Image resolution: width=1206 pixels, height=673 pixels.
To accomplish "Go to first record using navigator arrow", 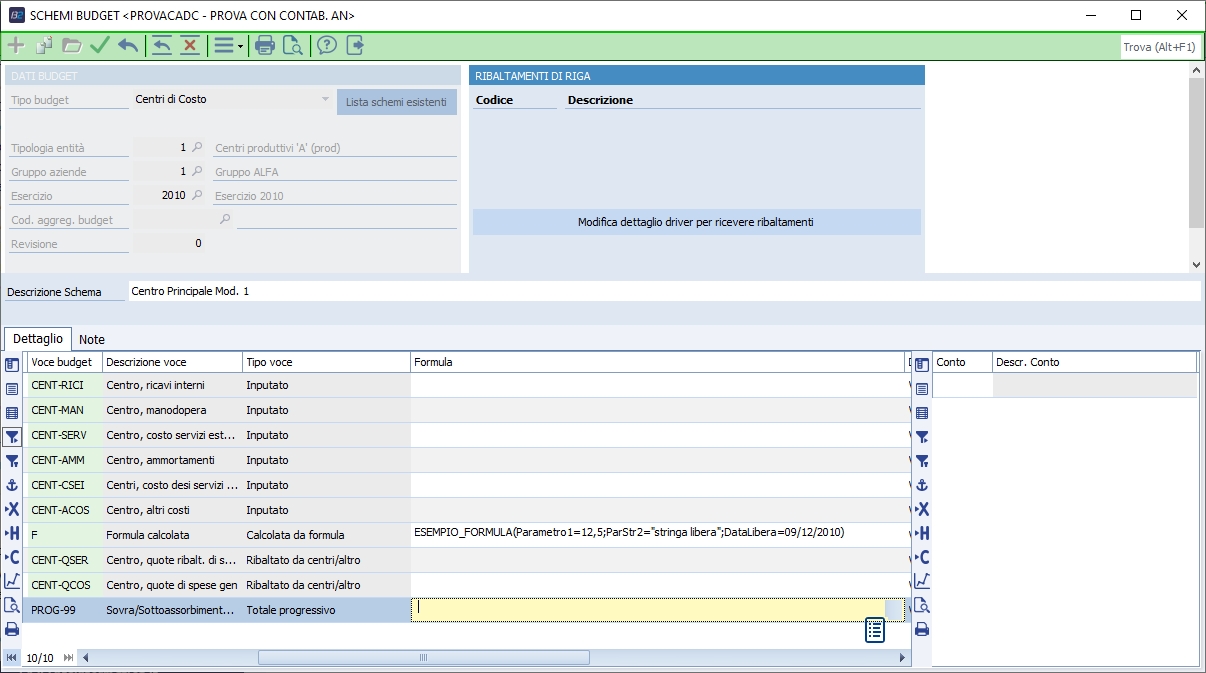I will click(x=12, y=657).
